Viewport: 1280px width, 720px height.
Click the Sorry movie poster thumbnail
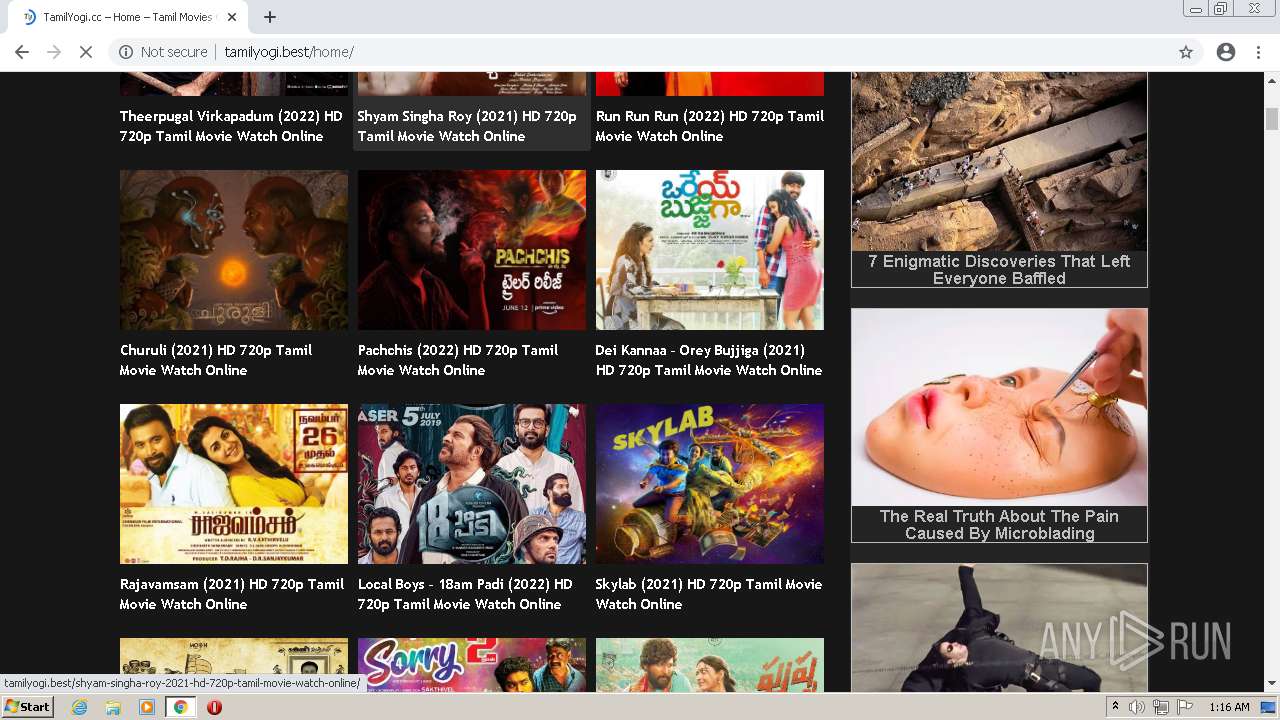pos(472,665)
